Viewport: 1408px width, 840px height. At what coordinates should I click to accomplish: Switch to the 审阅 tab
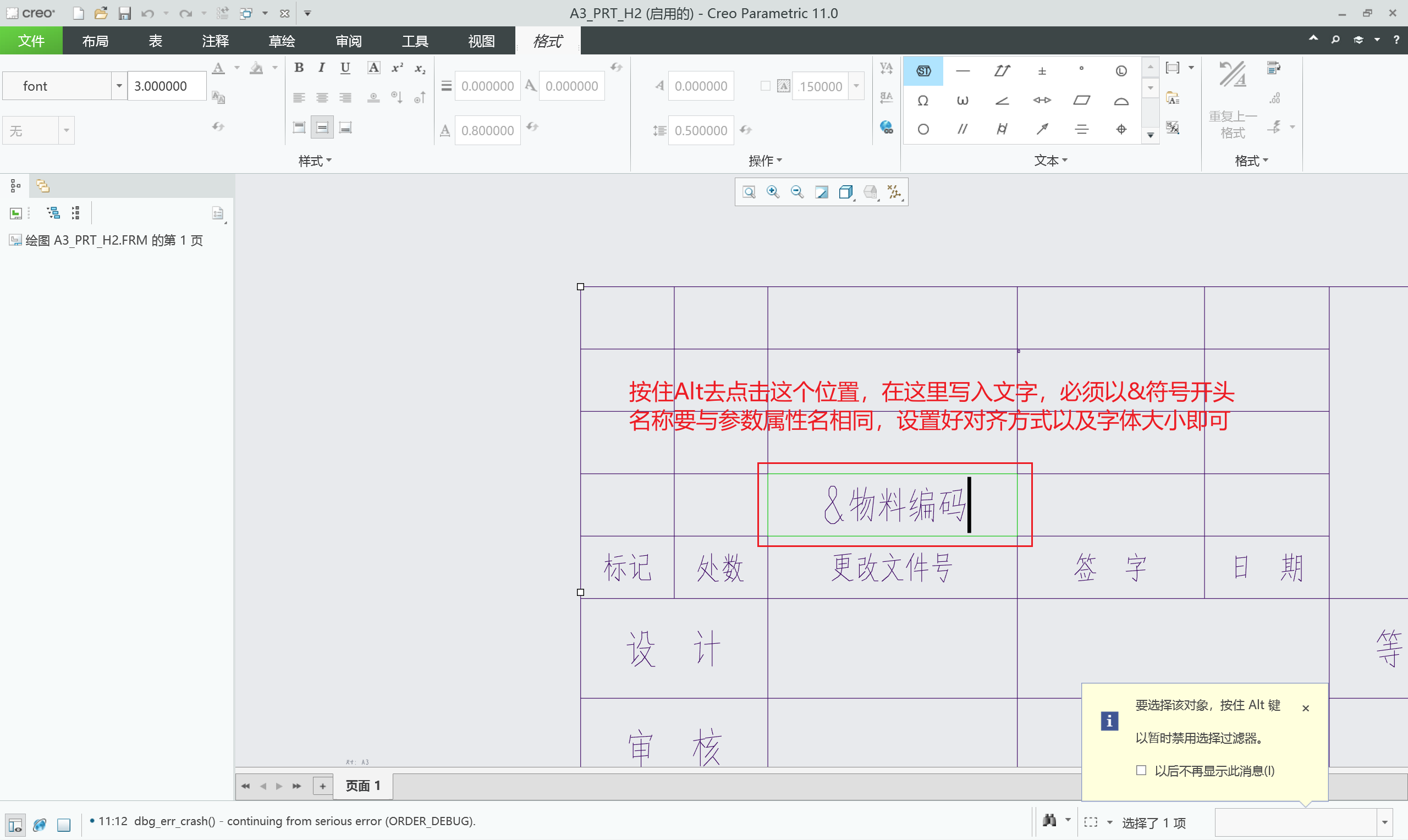coord(348,41)
